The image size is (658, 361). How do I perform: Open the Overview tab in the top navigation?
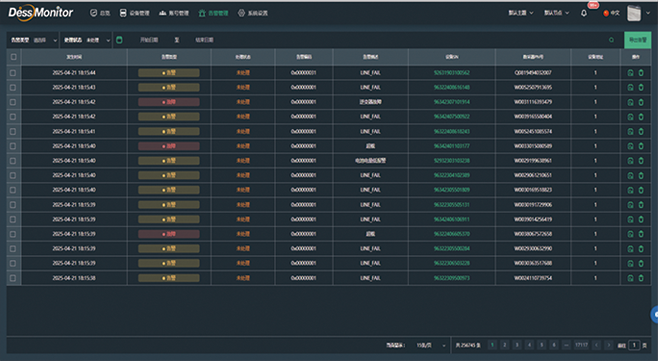(x=100, y=13)
